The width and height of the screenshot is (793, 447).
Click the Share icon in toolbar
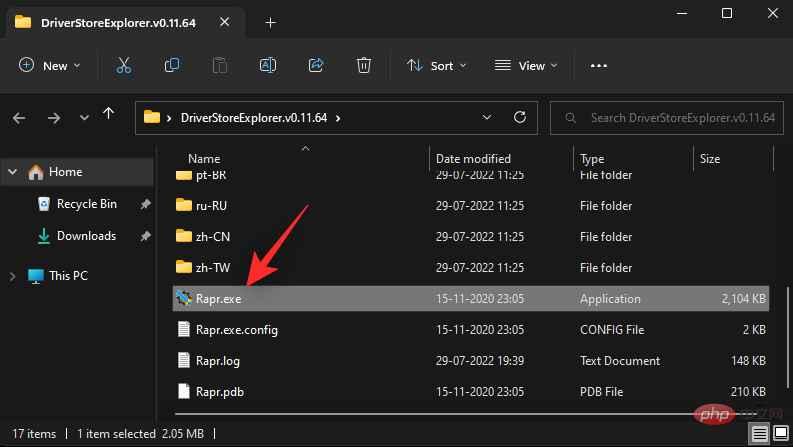[x=316, y=65]
